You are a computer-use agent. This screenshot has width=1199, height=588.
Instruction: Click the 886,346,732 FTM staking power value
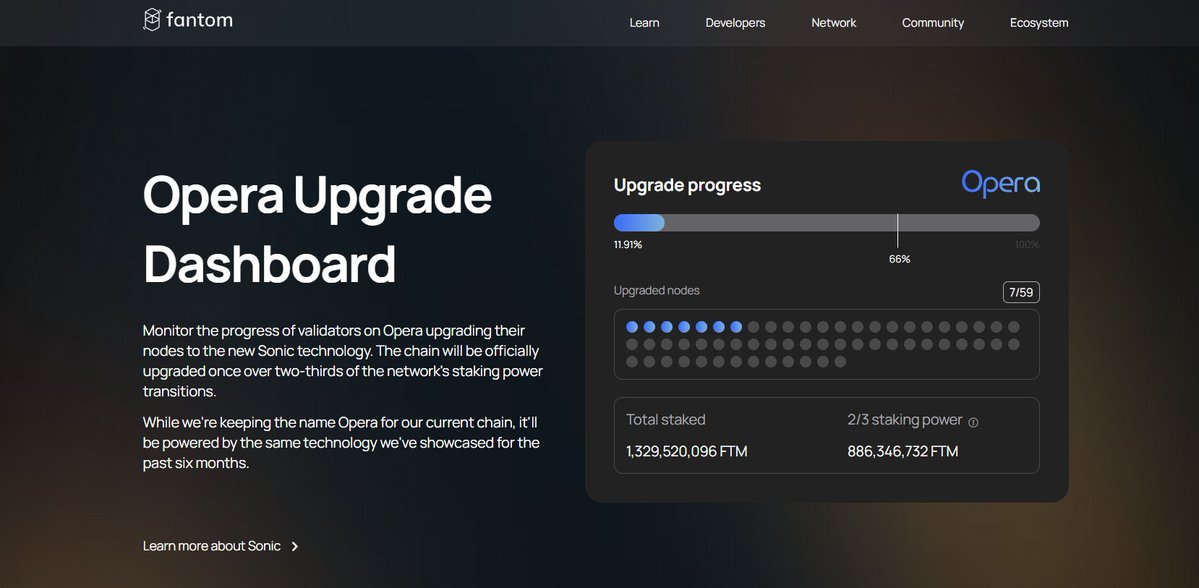pyautogui.click(x=902, y=451)
